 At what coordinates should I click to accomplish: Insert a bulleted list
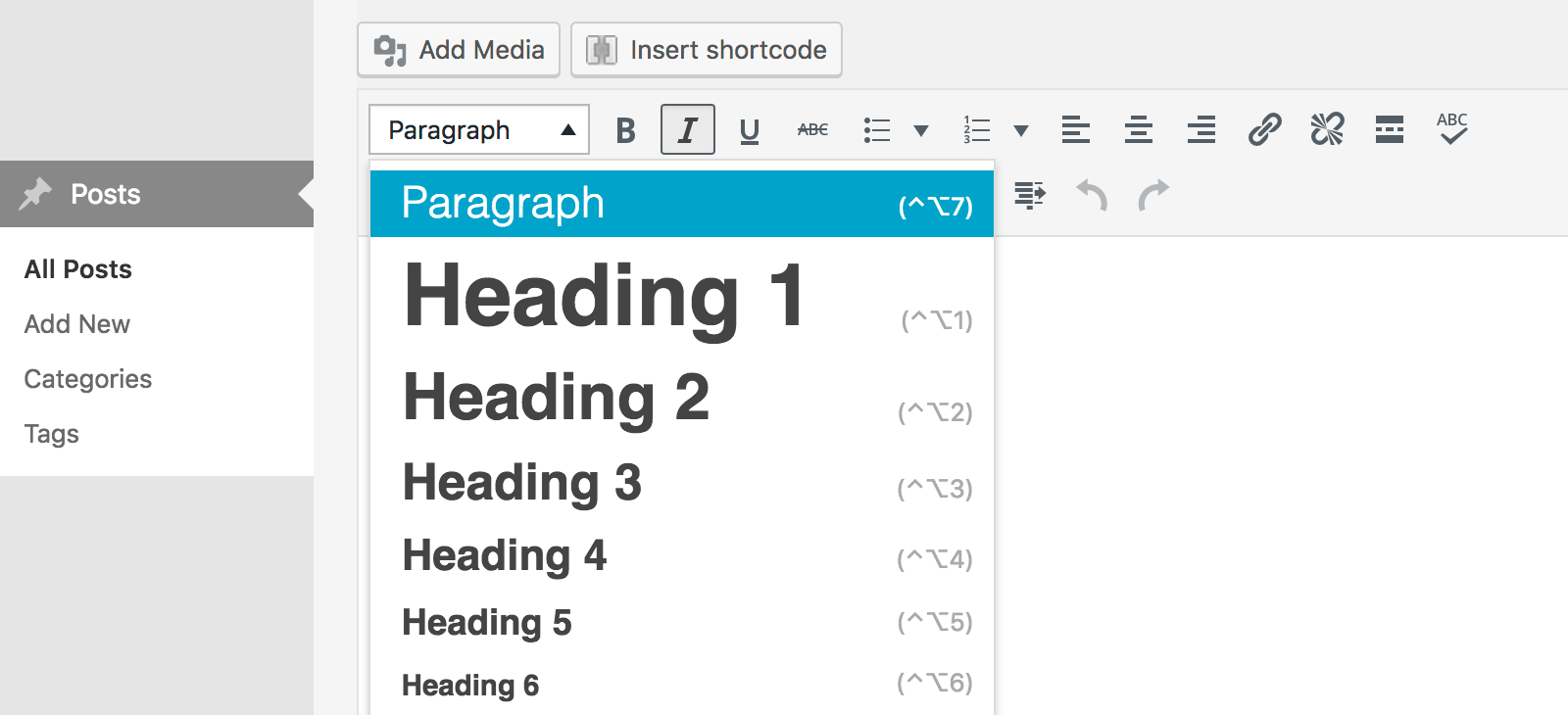point(877,129)
